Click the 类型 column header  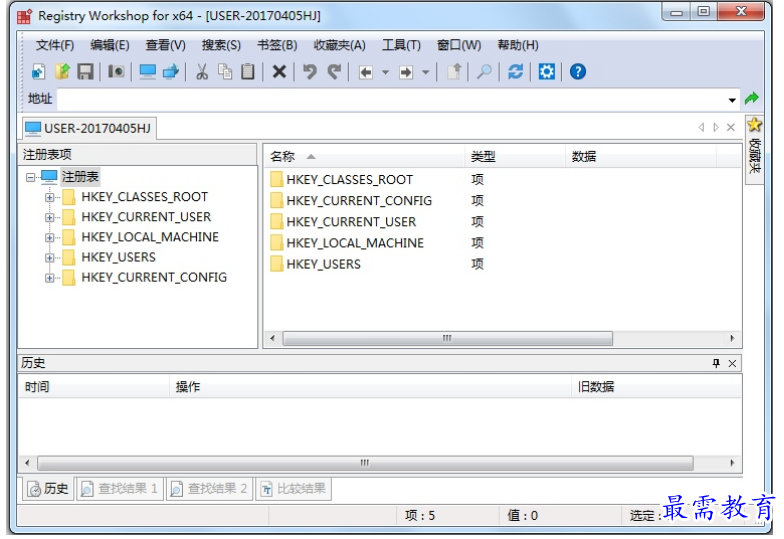click(x=515, y=156)
